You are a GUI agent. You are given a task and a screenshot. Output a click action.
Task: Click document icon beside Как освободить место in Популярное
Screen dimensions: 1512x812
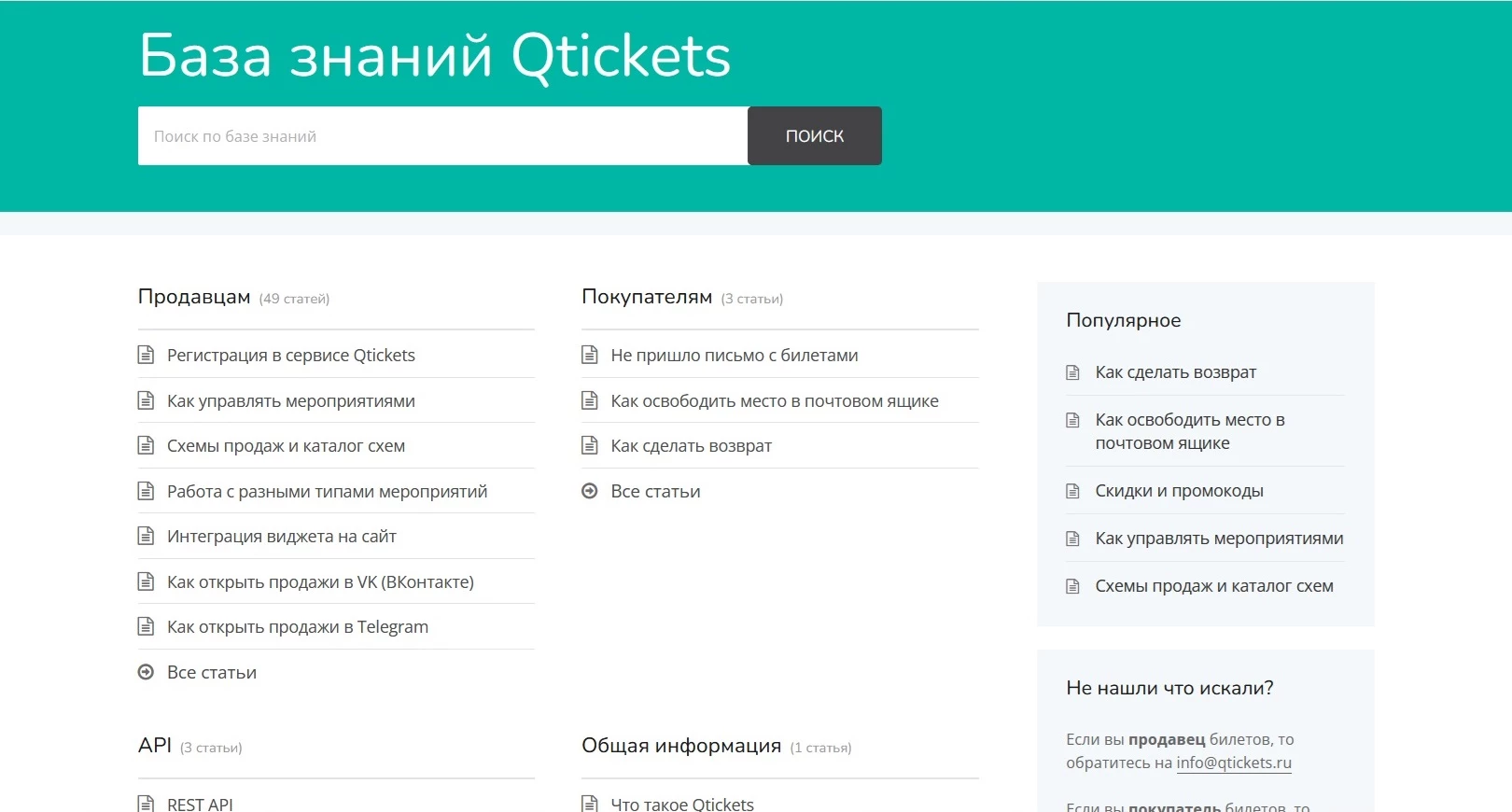click(1073, 420)
